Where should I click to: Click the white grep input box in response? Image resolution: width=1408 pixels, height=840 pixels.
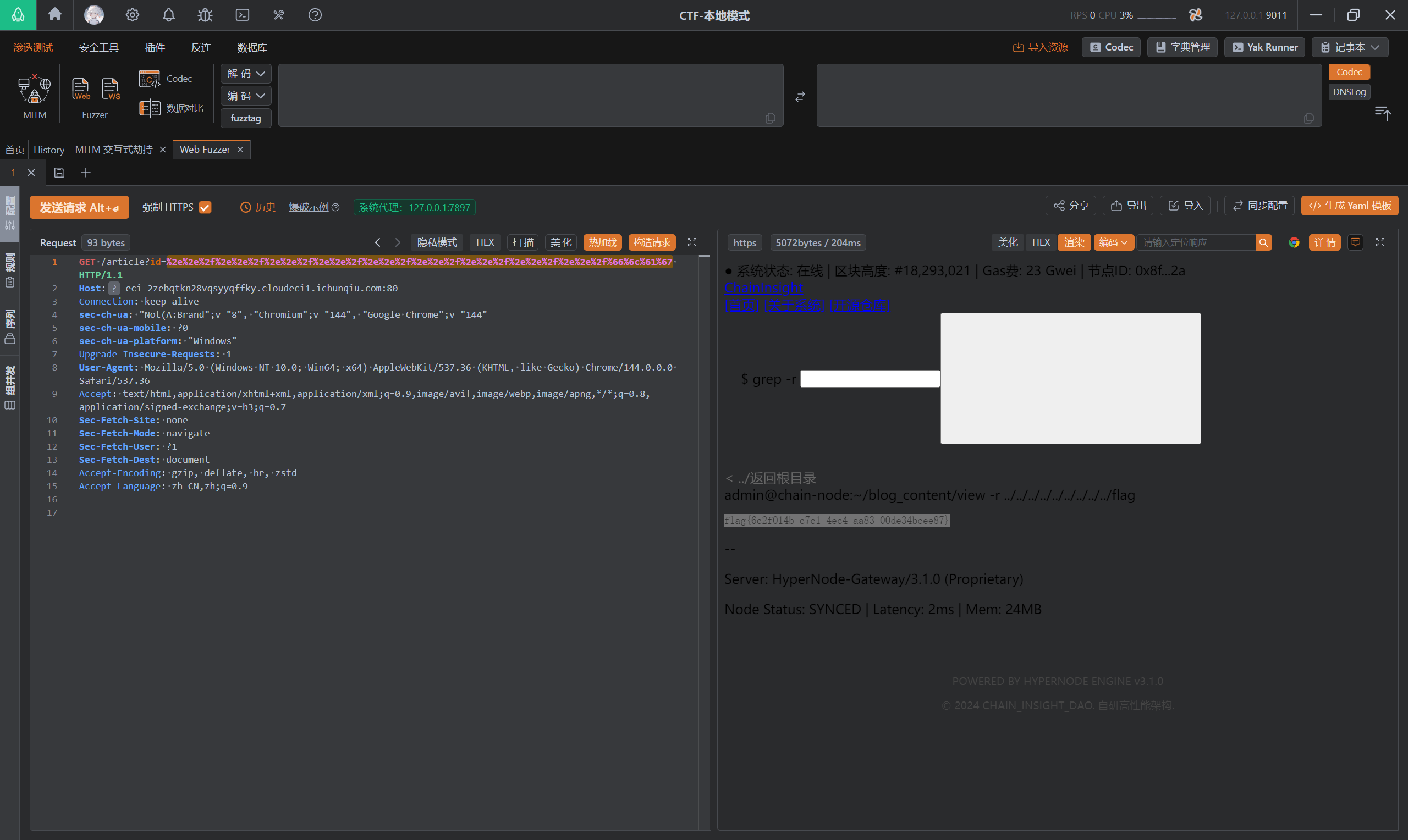pyautogui.click(x=870, y=379)
